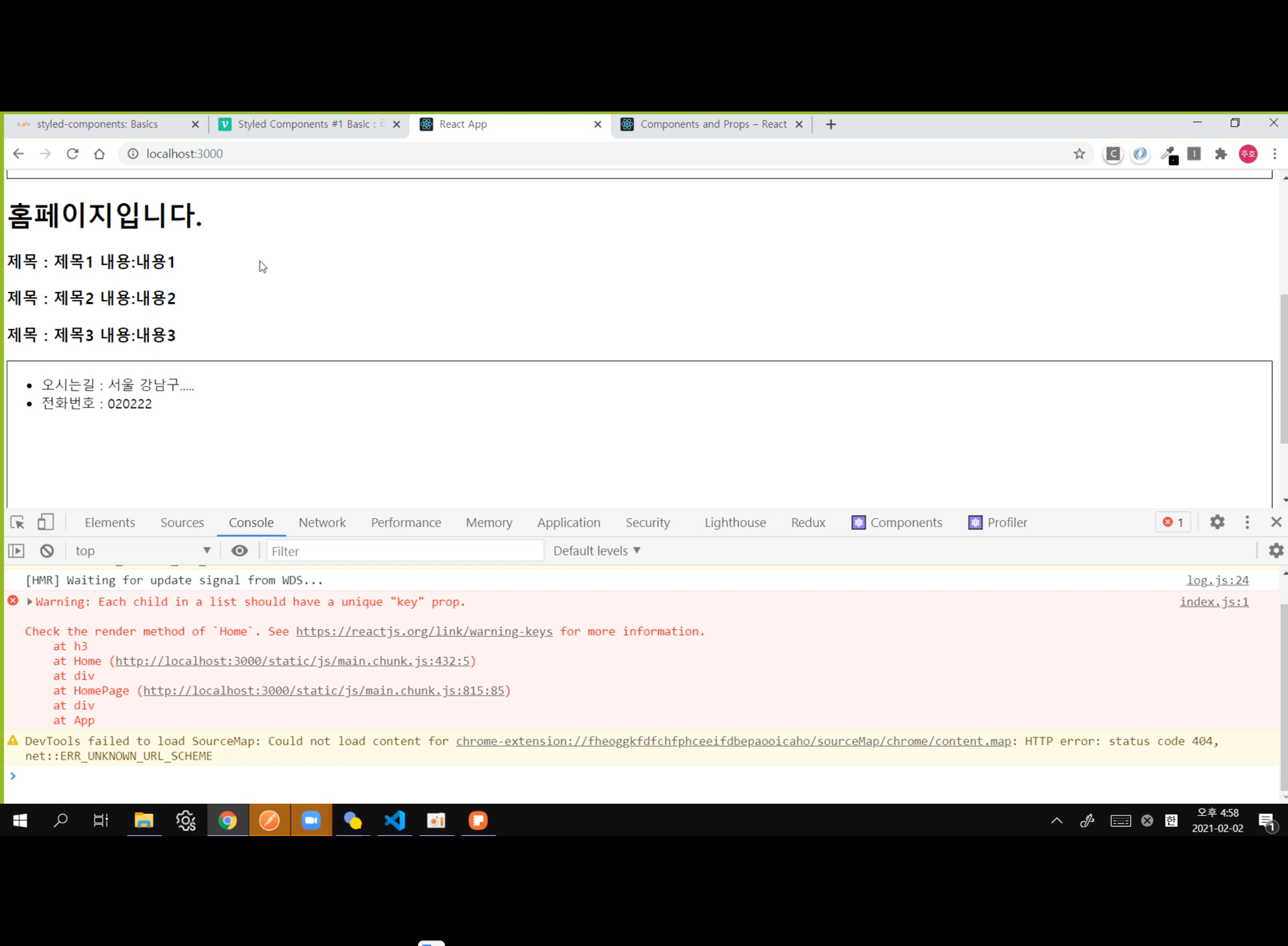Open a new browser tab
Viewport: 1288px width, 946px height.
[x=830, y=124]
